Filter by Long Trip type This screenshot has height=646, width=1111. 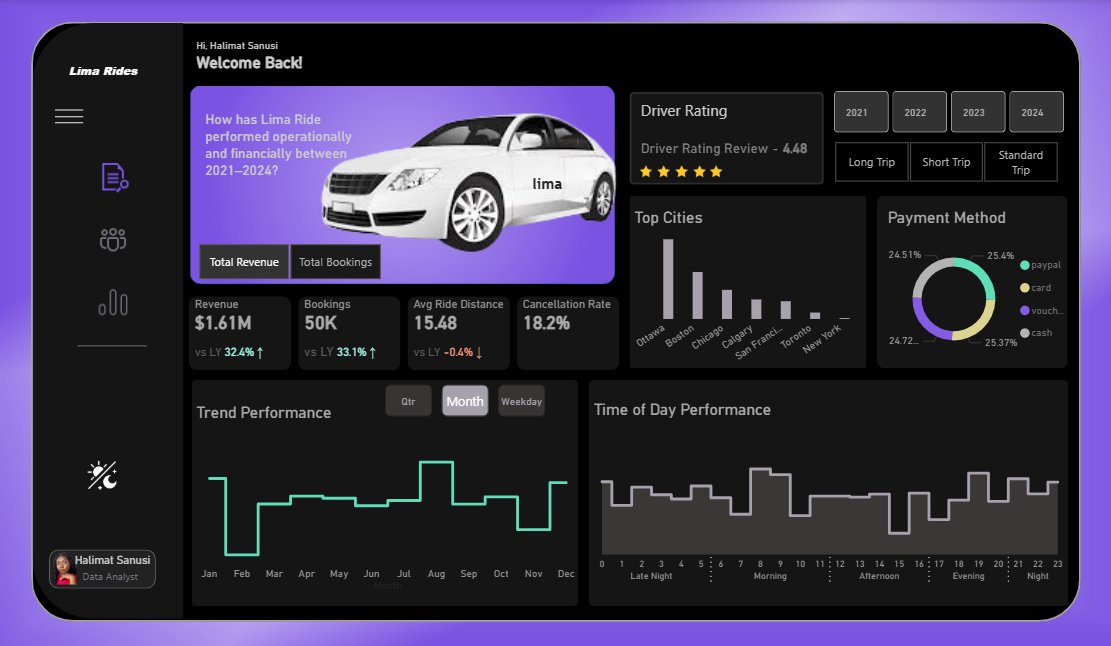(x=872, y=162)
